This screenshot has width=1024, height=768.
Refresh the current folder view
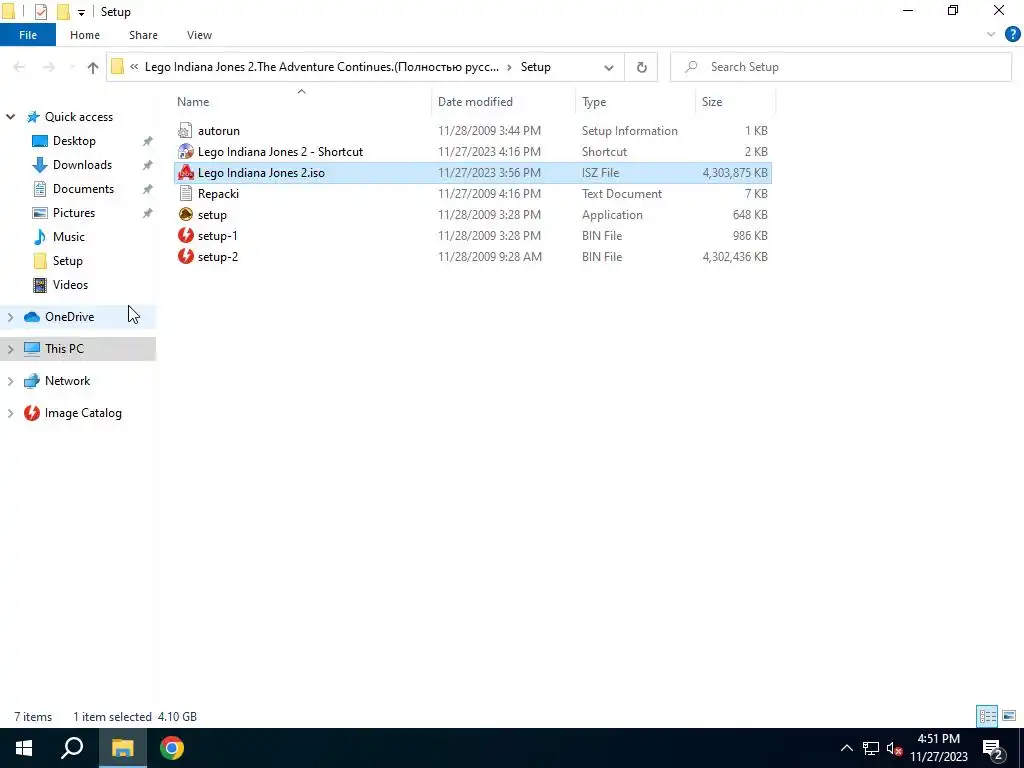(641, 67)
